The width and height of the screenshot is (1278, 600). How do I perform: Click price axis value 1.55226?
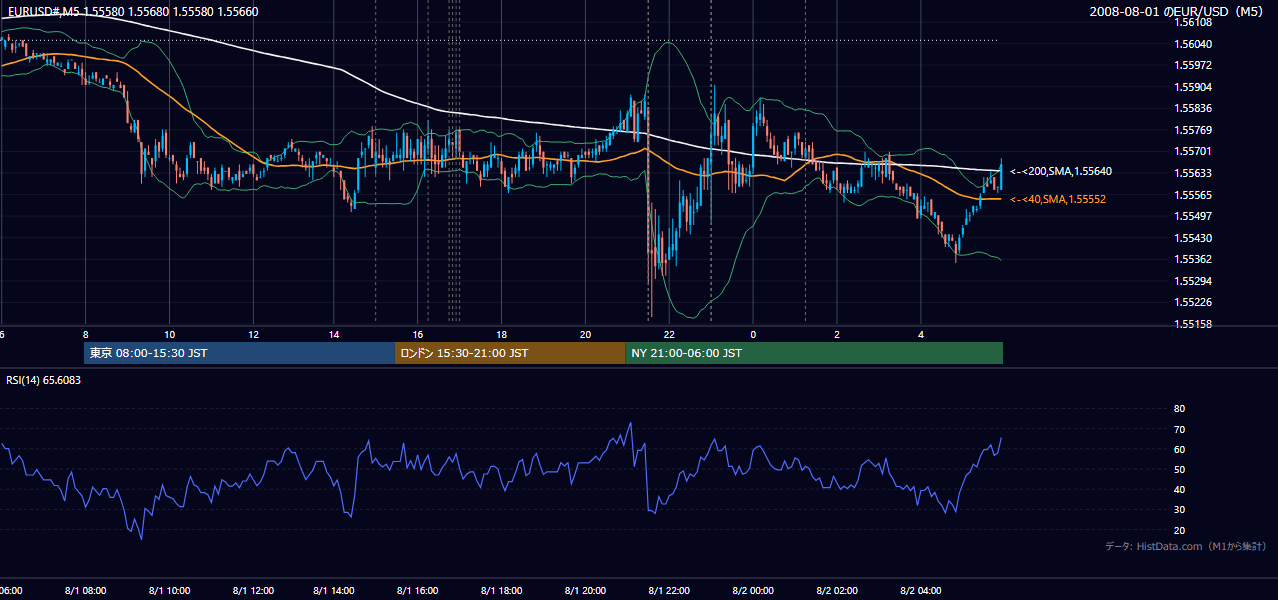point(1193,302)
